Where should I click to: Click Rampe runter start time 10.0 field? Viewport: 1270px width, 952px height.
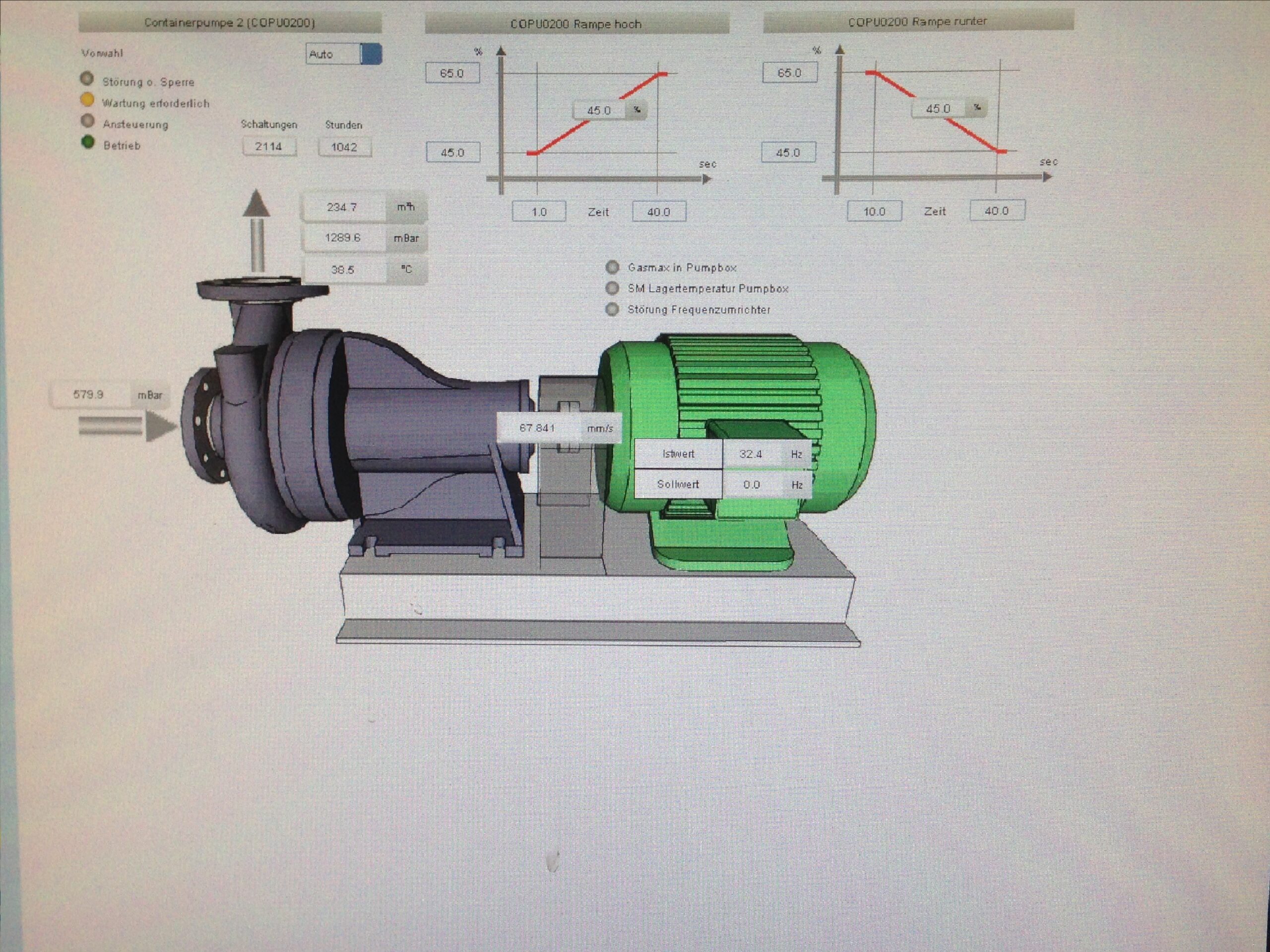pos(875,211)
